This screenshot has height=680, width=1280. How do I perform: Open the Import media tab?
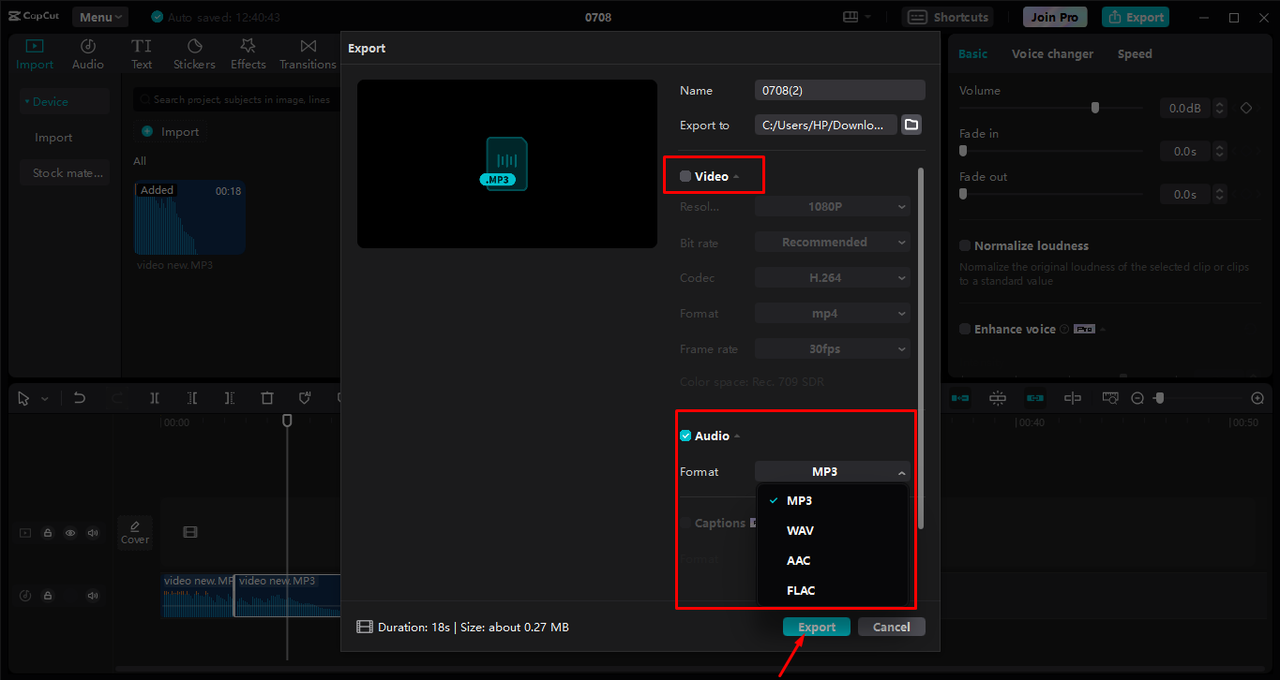point(35,54)
